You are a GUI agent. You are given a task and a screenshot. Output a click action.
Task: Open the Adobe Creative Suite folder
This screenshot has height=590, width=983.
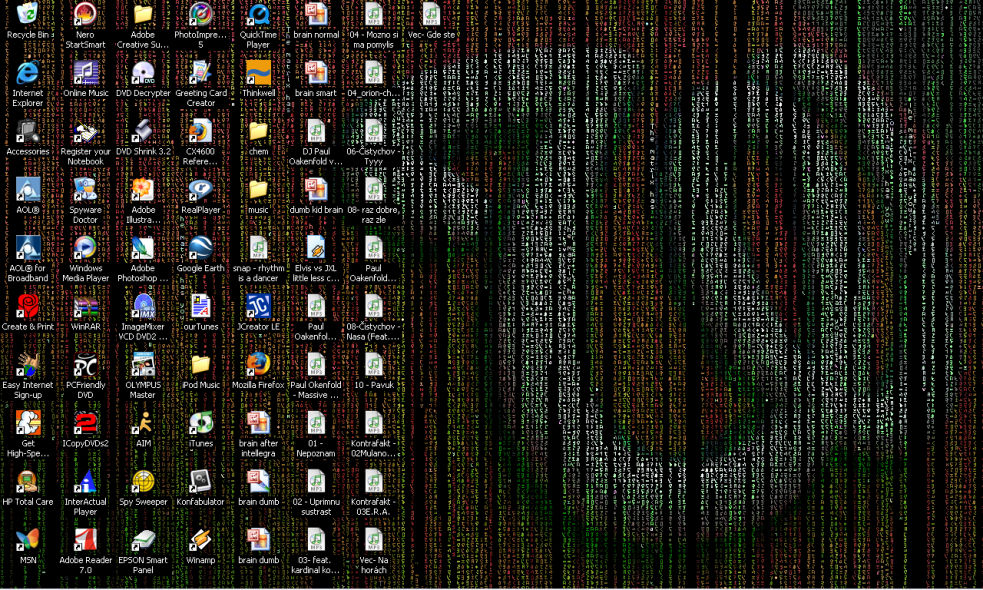click(x=143, y=14)
